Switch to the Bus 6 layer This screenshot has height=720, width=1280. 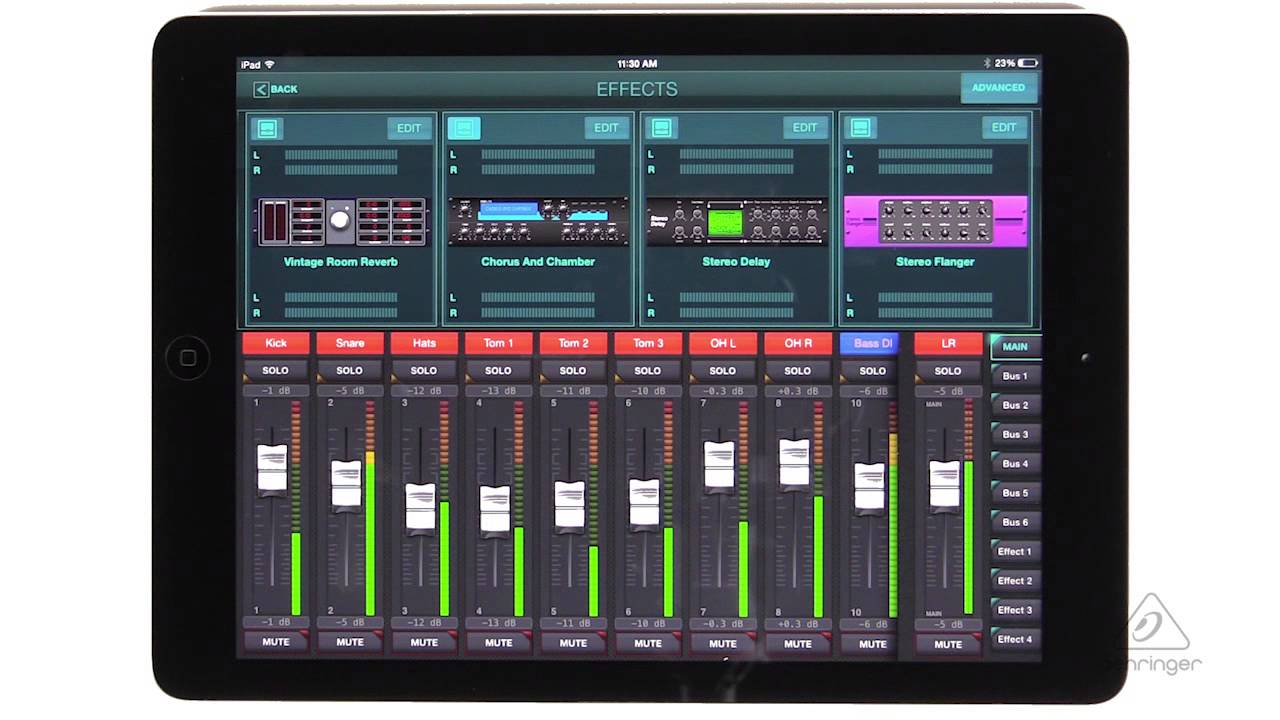(x=1015, y=522)
